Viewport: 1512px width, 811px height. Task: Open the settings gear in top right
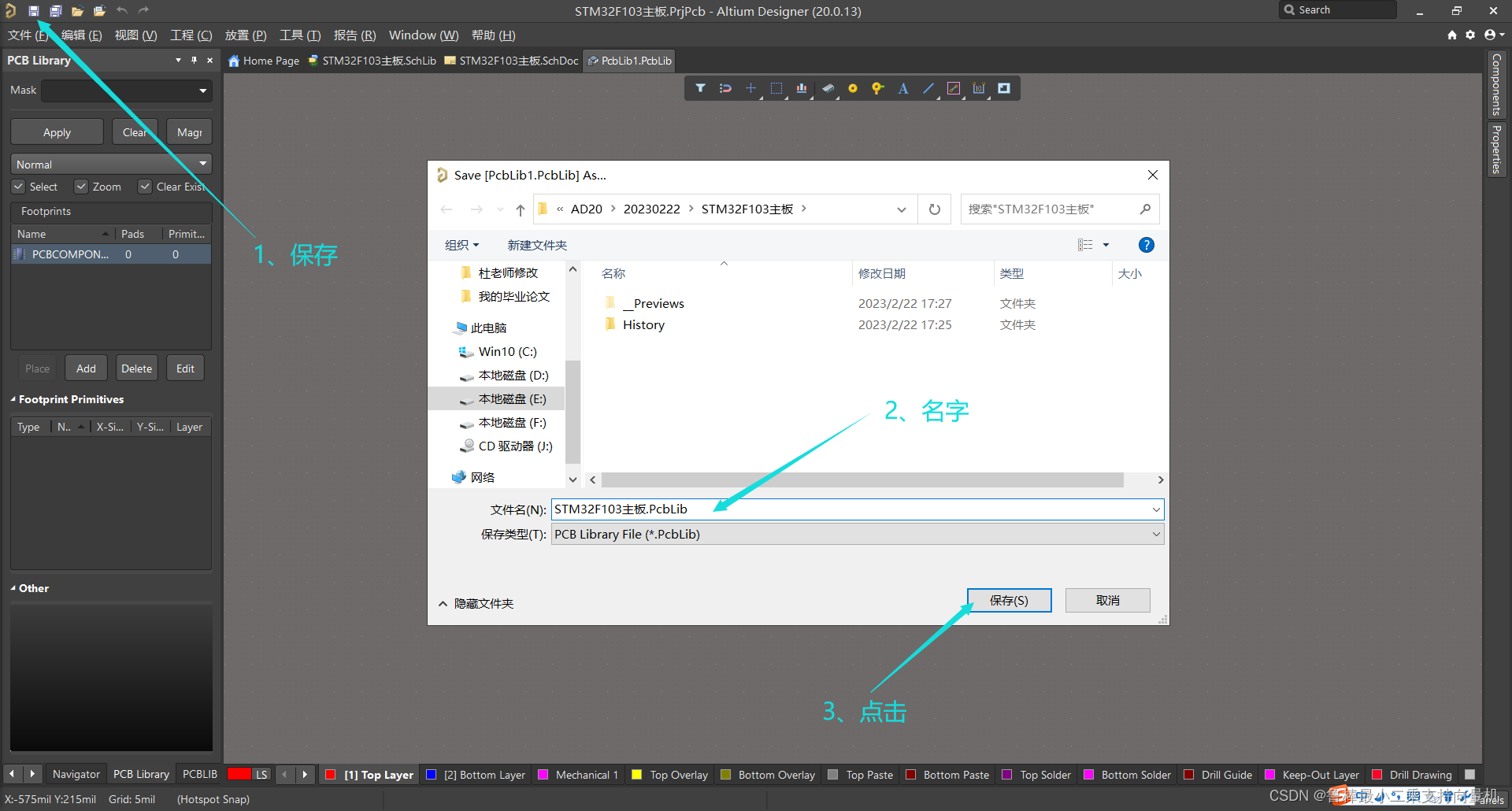(x=1470, y=35)
